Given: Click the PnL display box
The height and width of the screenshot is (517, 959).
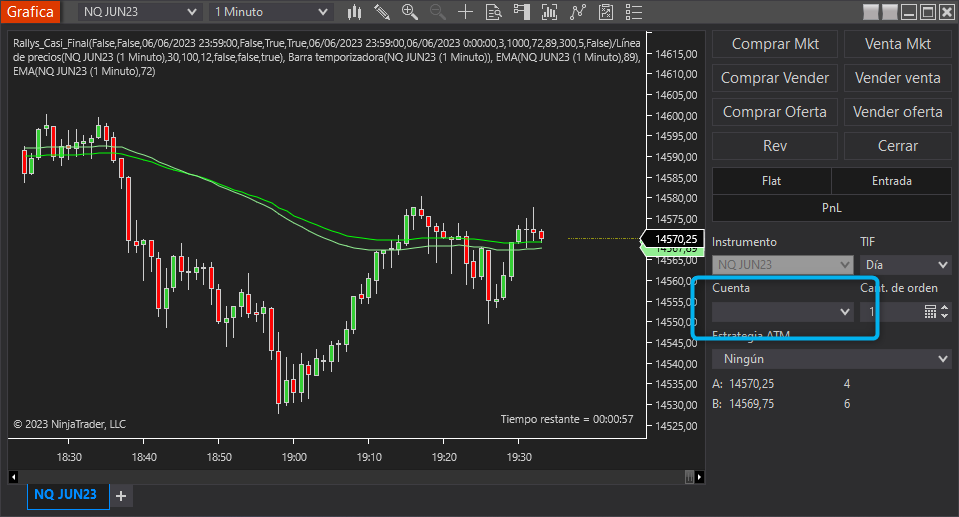Looking at the screenshot, I should (x=832, y=208).
